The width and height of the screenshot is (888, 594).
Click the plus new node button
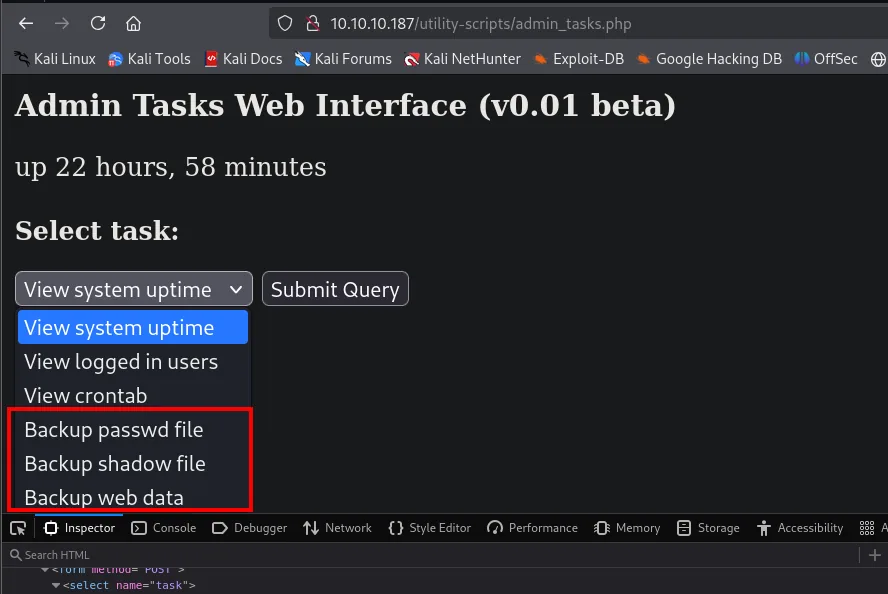pos(874,555)
